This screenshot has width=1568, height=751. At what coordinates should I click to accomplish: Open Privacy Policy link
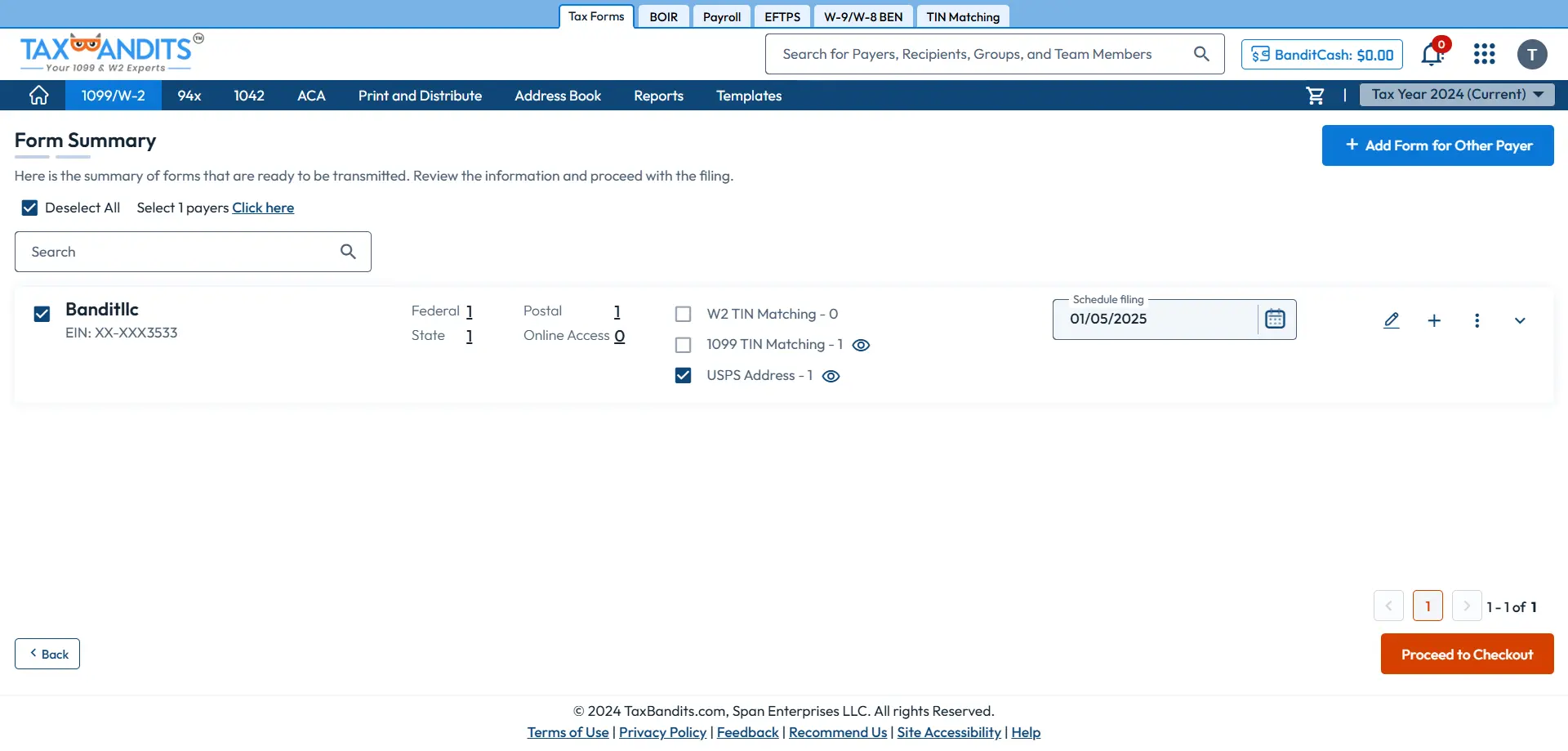662,732
